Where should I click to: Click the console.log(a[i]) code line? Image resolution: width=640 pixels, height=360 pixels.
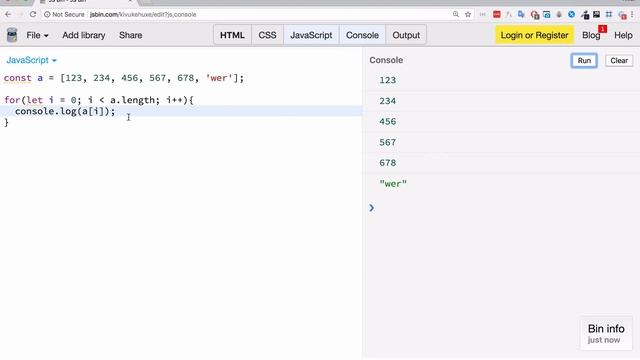pos(65,111)
